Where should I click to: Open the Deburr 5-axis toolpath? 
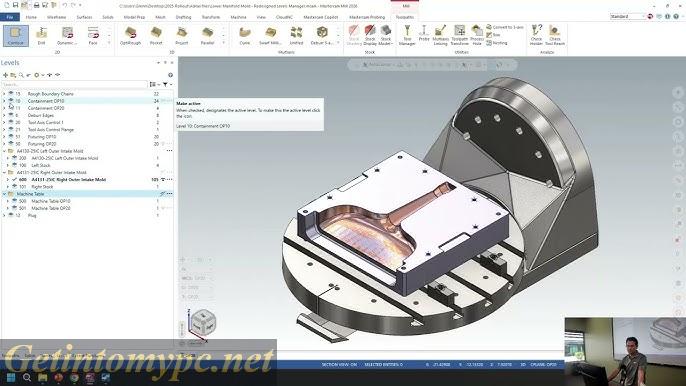pyautogui.click(x=322, y=36)
